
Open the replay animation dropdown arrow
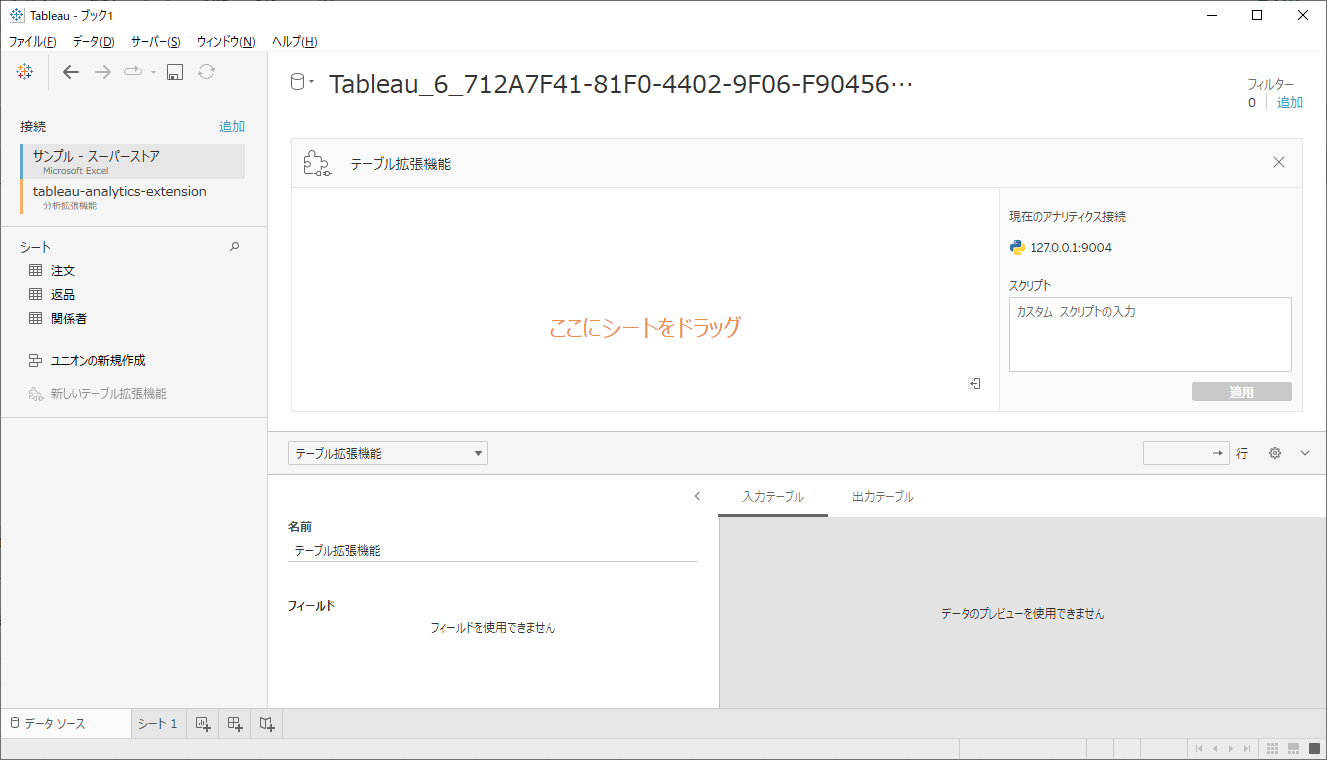pos(153,72)
